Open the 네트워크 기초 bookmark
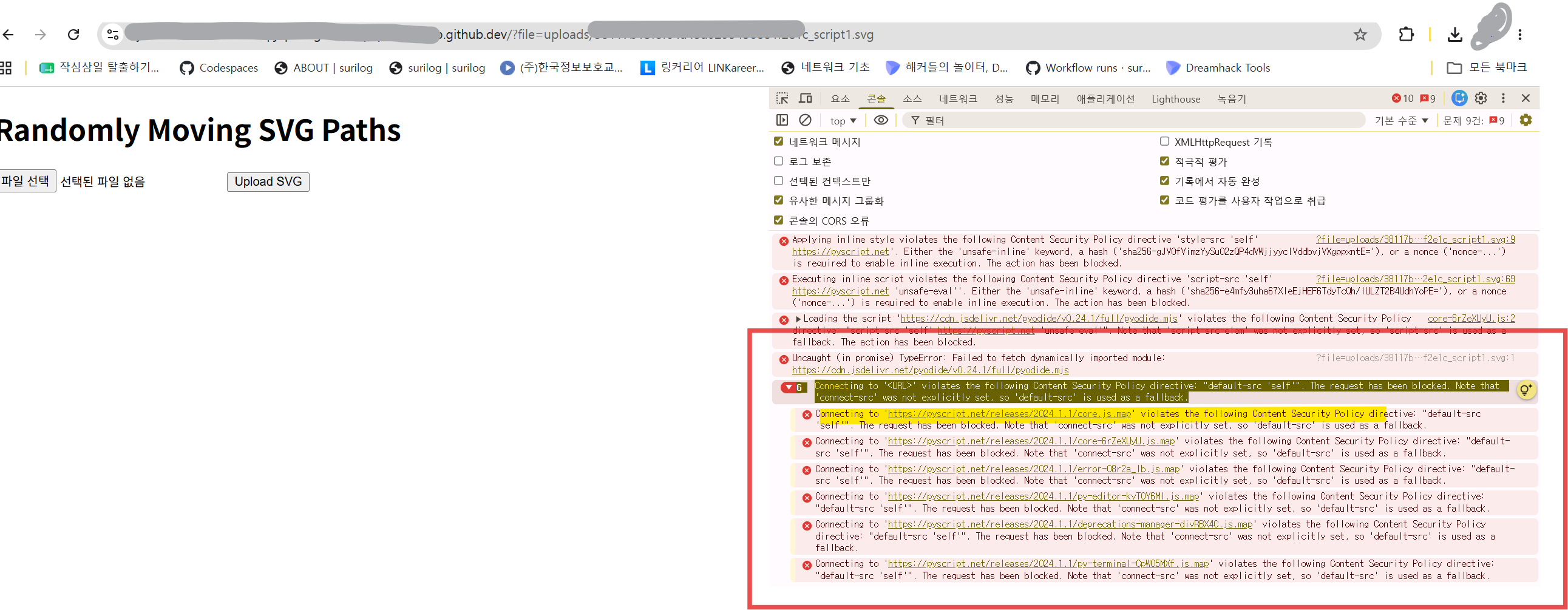 tap(826, 67)
